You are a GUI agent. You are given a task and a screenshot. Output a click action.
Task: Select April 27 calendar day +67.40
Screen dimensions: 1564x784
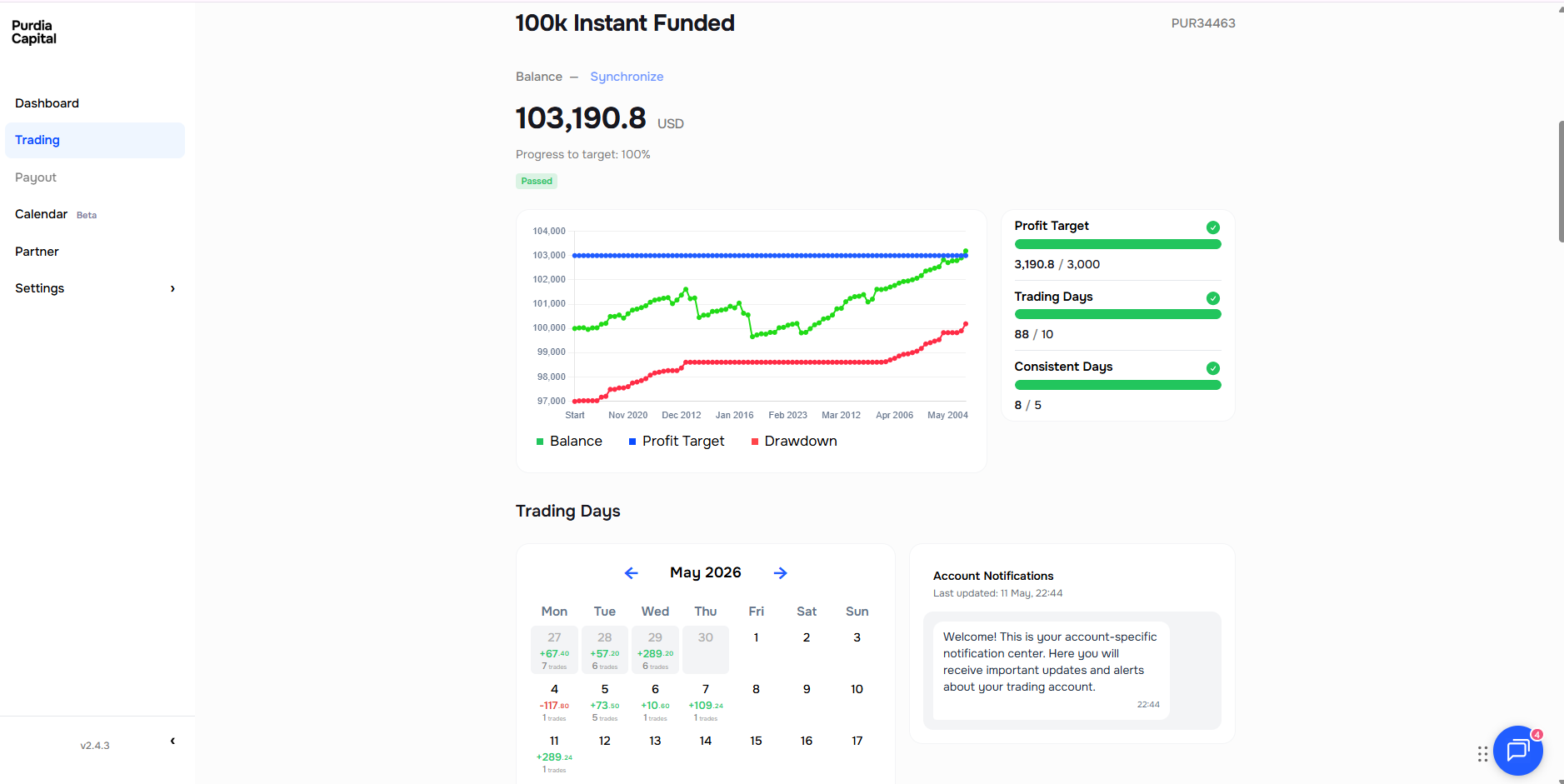tap(554, 650)
